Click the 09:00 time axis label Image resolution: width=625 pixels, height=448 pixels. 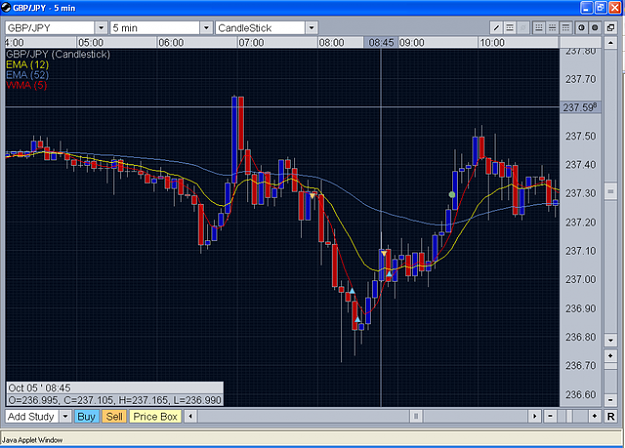(412, 43)
